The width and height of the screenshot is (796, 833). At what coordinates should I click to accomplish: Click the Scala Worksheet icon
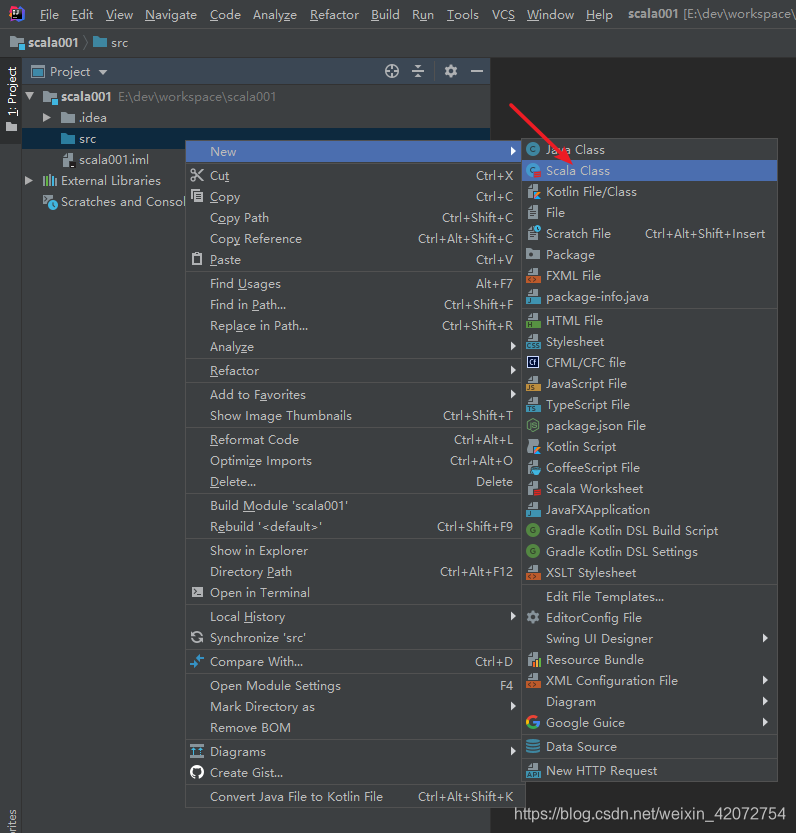click(533, 489)
